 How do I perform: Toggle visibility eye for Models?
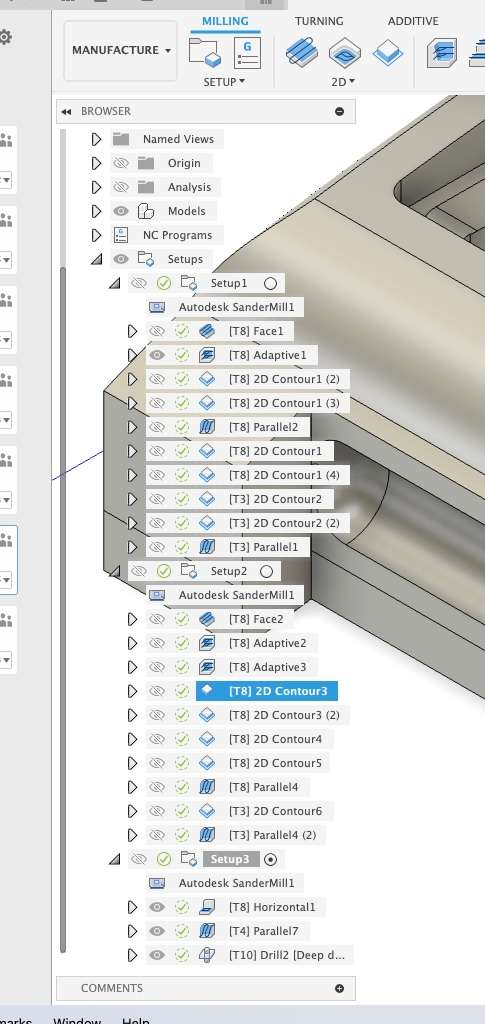(x=121, y=211)
